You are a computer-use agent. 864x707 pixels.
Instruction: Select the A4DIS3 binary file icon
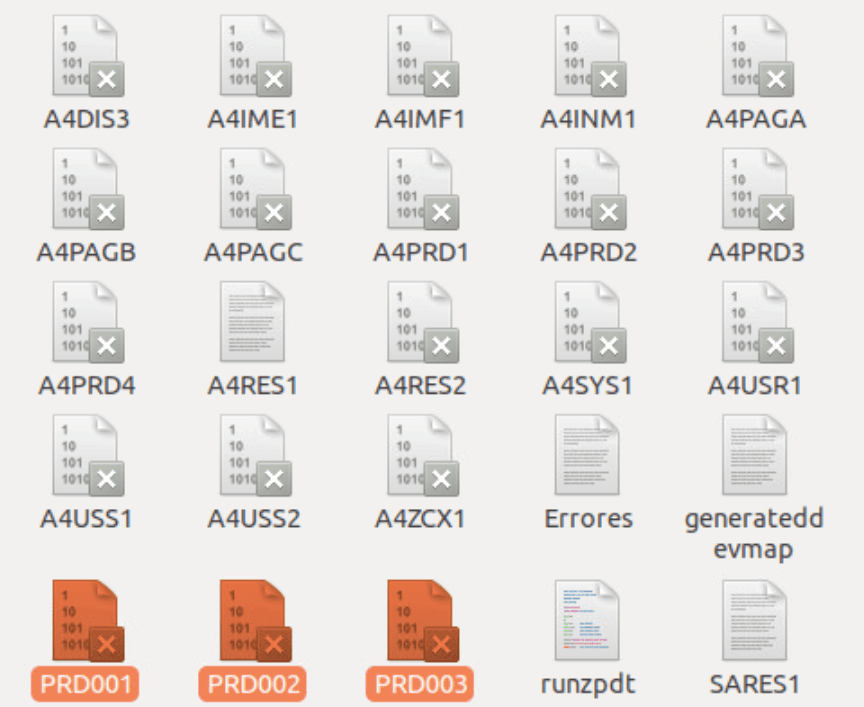coord(86,56)
